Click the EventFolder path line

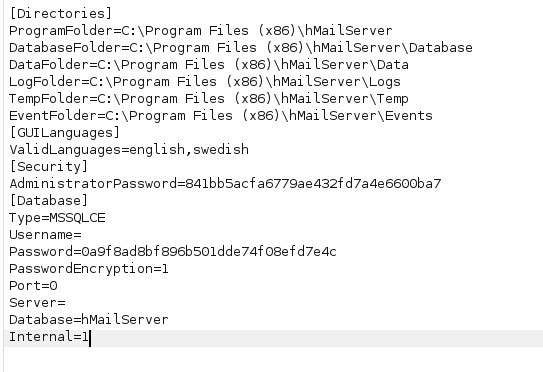point(221,115)
